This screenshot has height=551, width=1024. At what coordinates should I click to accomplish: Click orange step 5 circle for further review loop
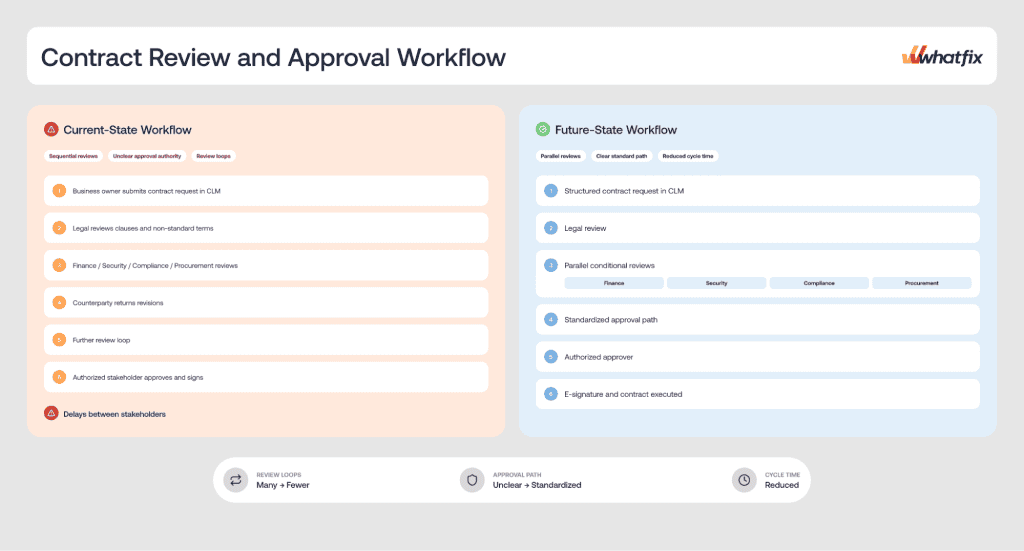pyautogui.click(x=59, y=339)
